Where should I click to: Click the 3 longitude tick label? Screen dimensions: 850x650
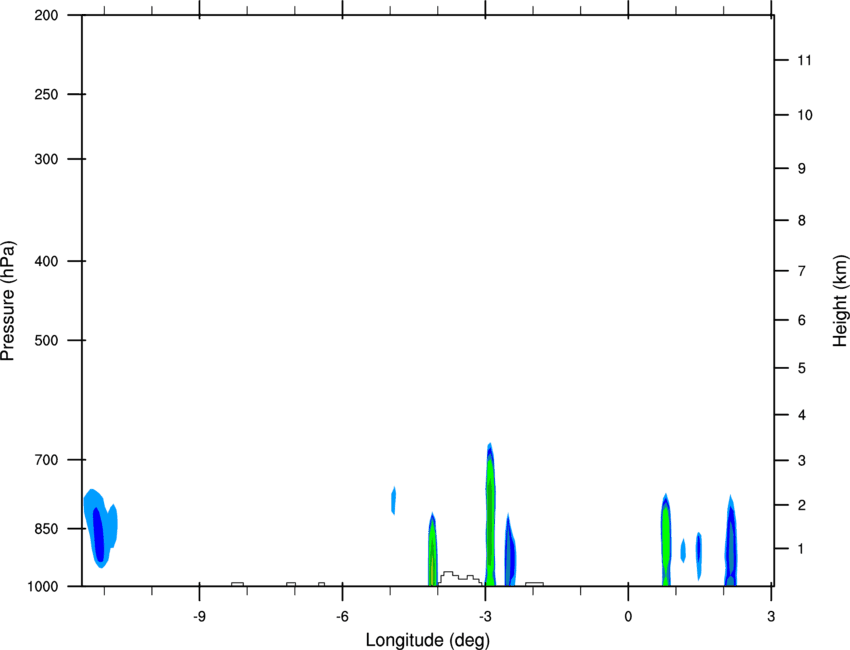[x=771, y=617]
